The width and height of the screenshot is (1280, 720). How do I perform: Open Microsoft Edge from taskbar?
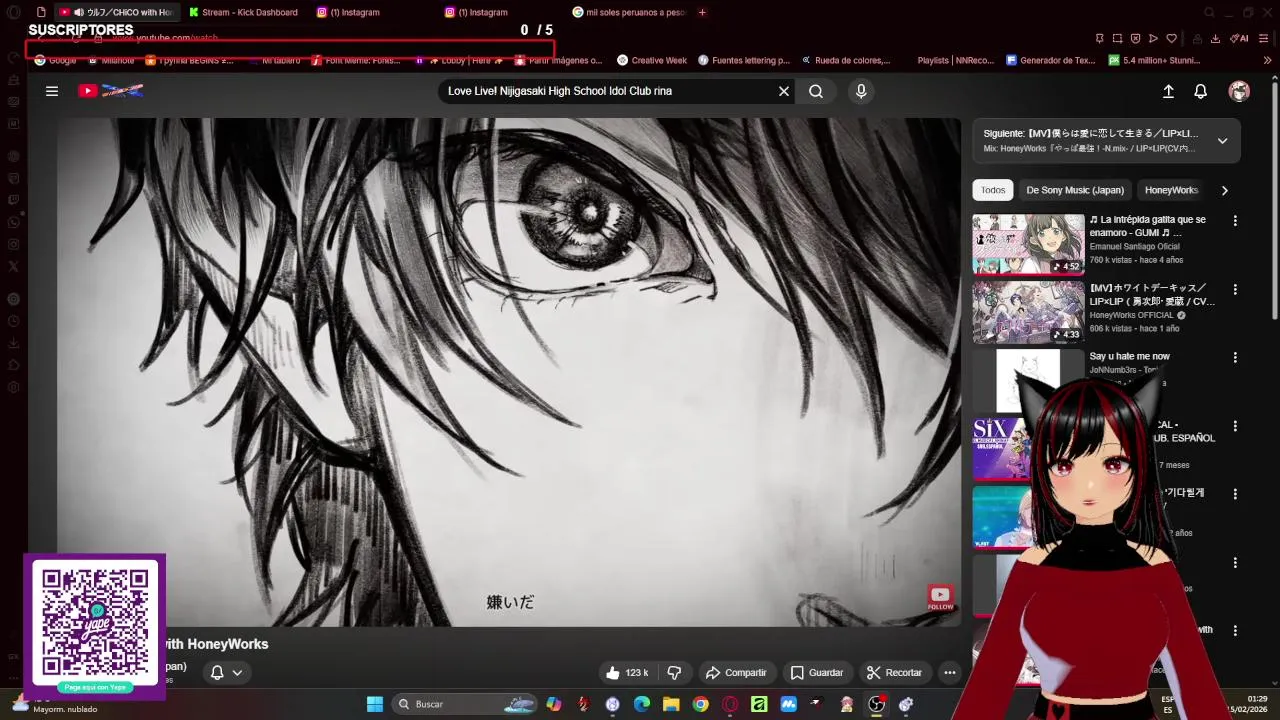pos(642,704)
